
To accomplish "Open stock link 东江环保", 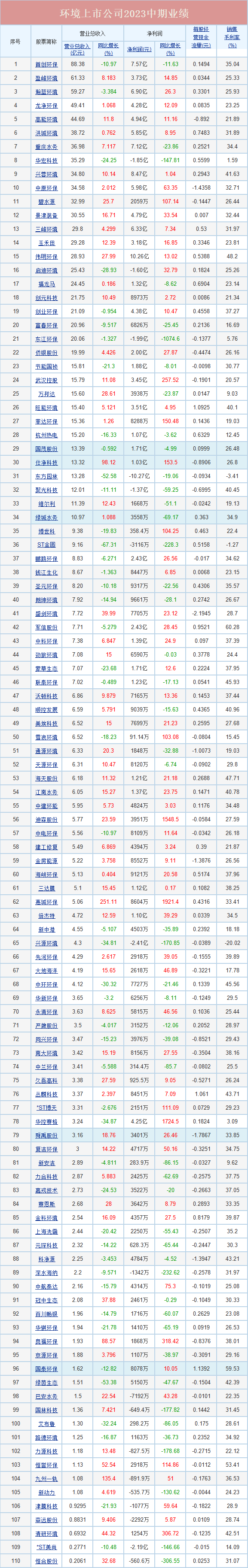I will [x=46, y=340].
